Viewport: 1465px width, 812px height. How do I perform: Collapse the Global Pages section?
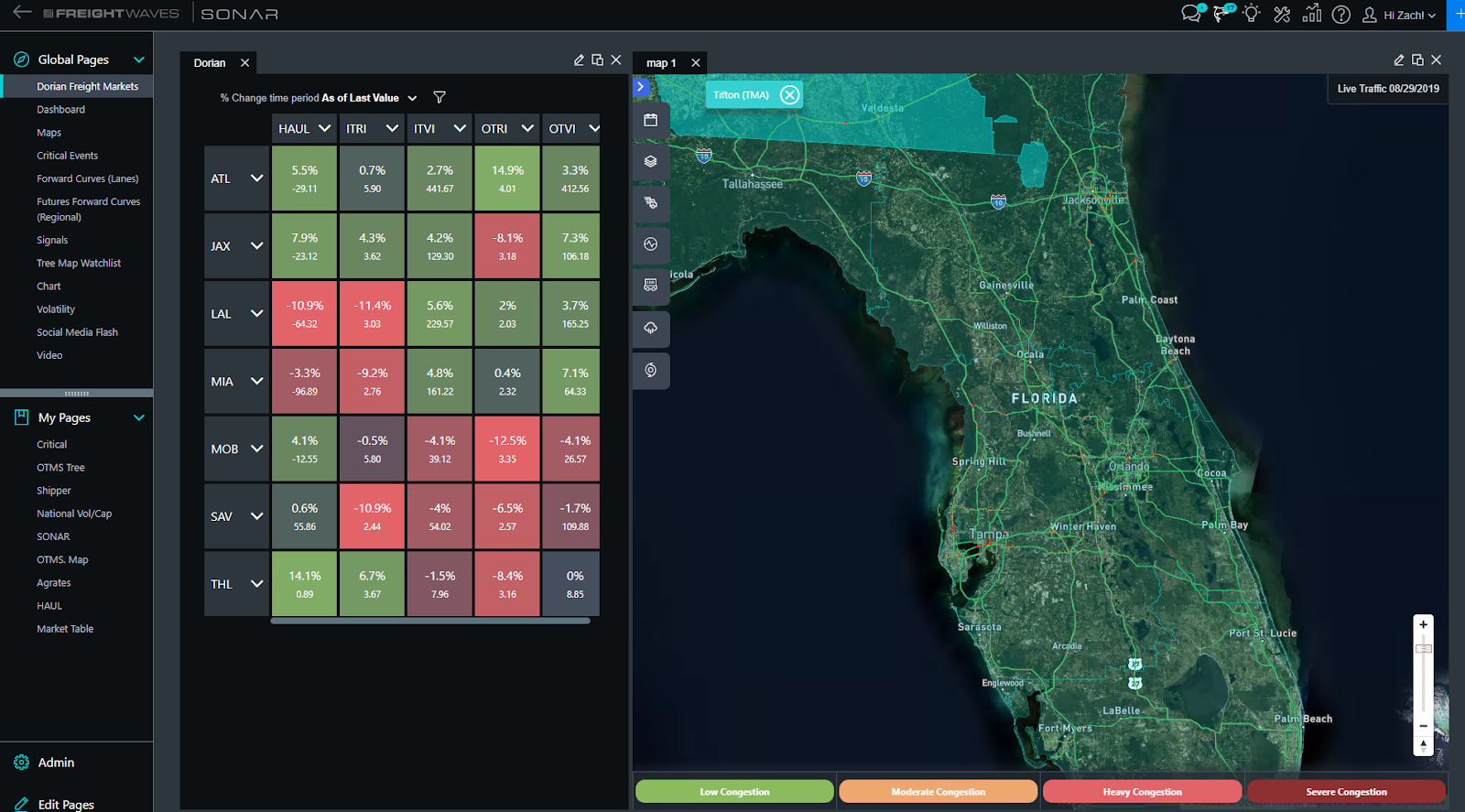(x=139, y=60)
